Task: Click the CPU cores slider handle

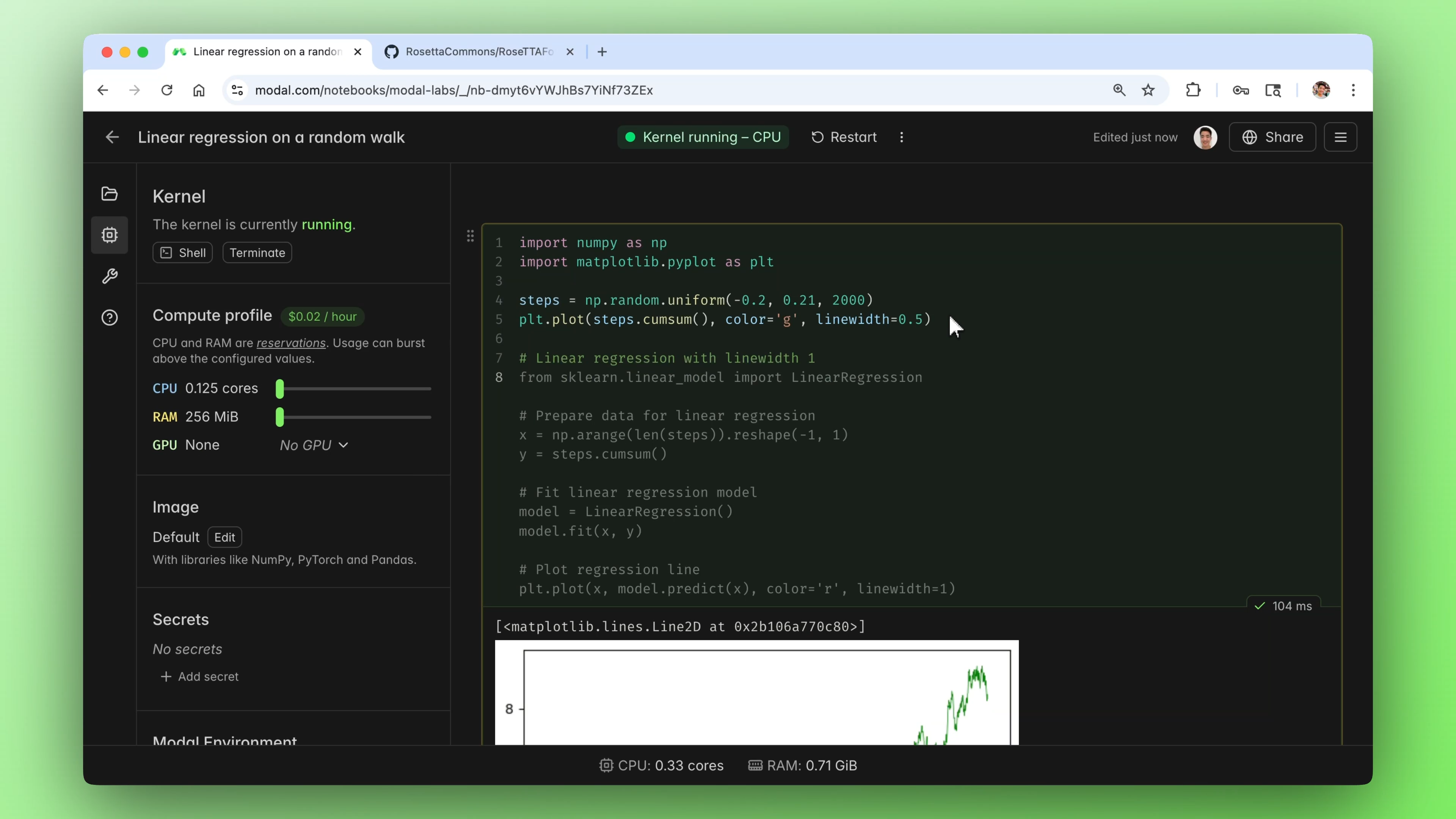Action: coord(280,389)
